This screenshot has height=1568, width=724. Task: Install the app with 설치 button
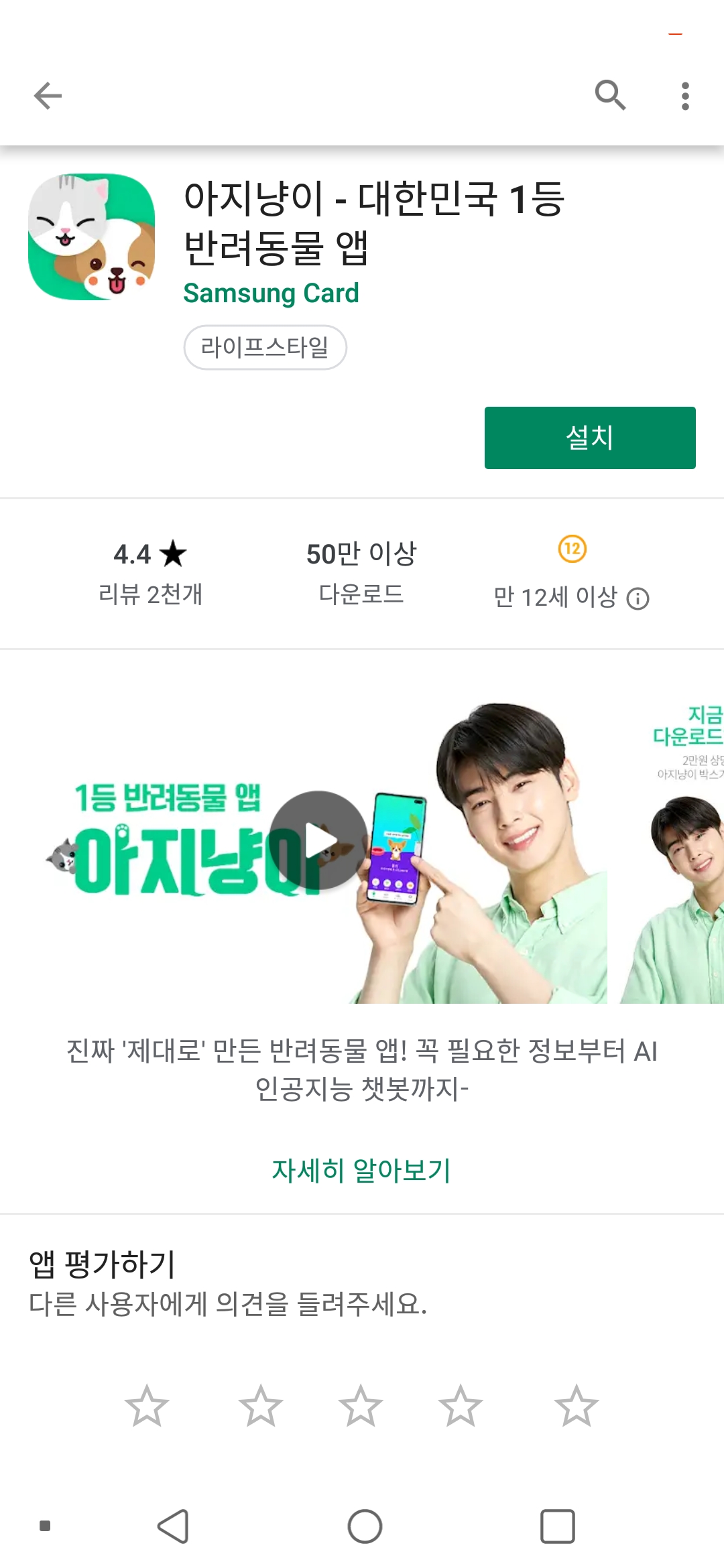point(590,438)
